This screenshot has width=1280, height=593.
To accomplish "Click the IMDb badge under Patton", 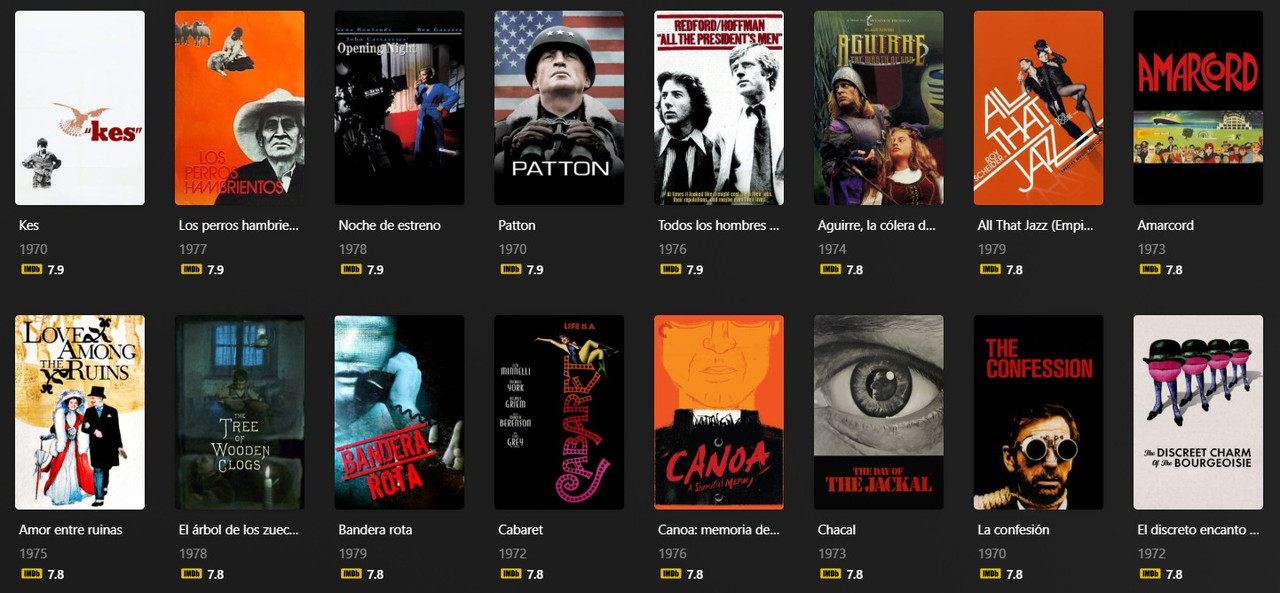I will tap(510, 270).
